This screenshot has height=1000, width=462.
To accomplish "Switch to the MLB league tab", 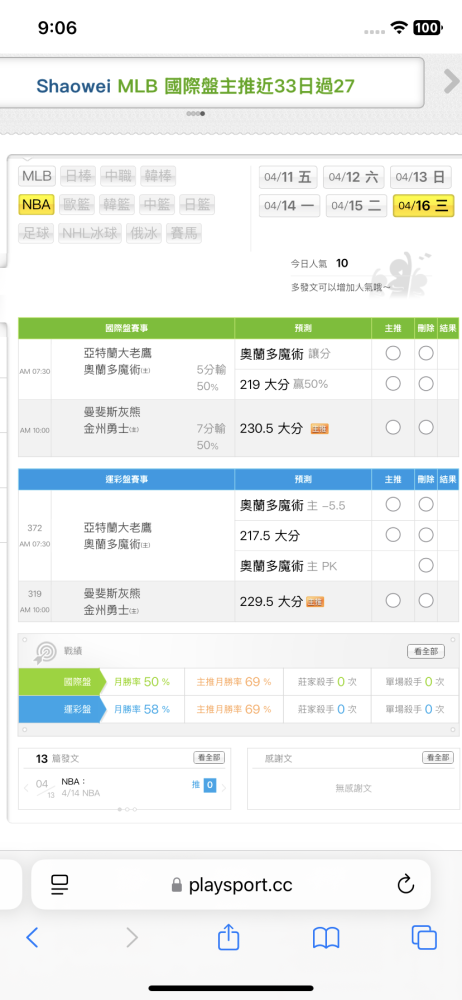I will 37,175.
